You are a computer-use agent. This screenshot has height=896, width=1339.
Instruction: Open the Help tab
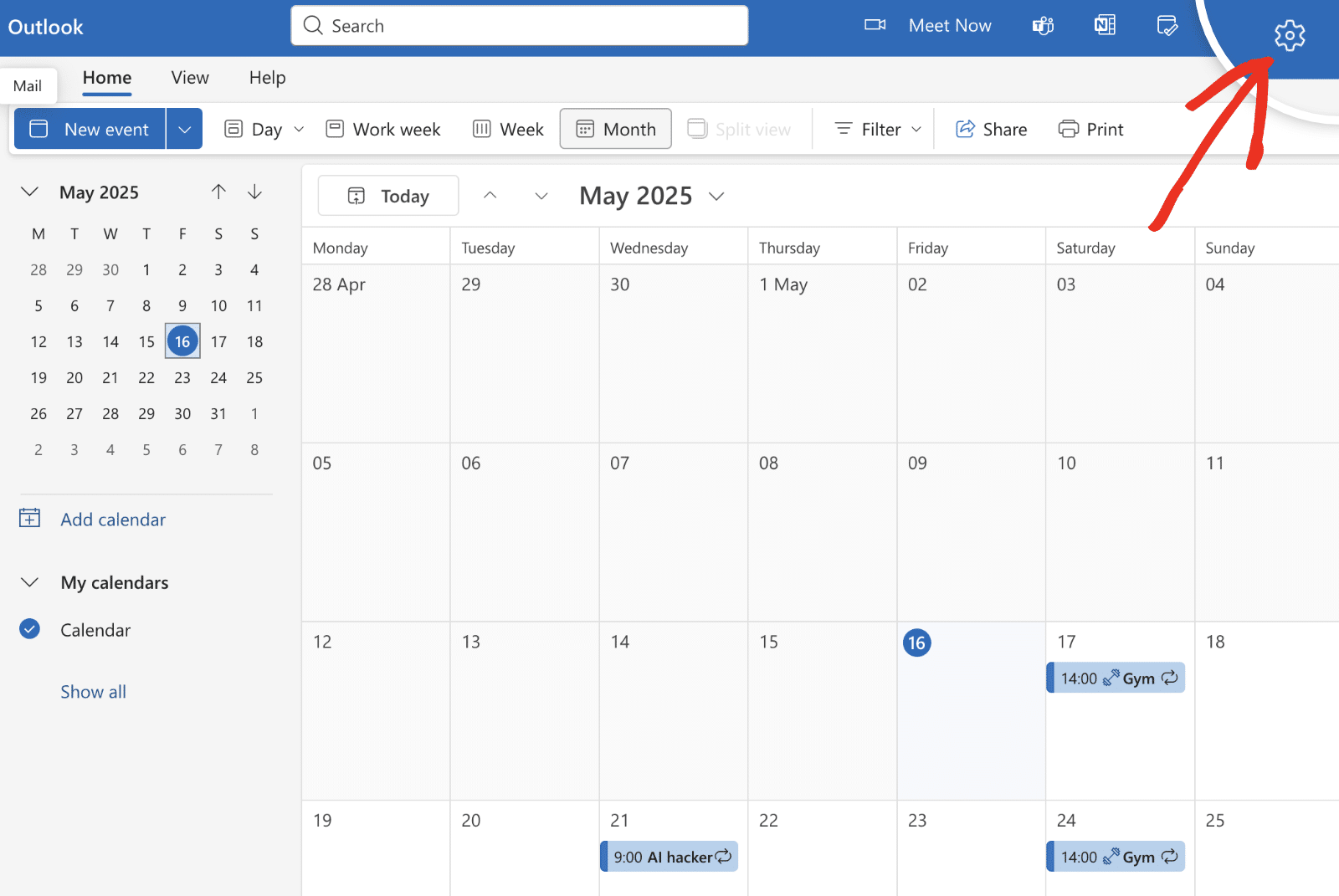pos(267,78)
